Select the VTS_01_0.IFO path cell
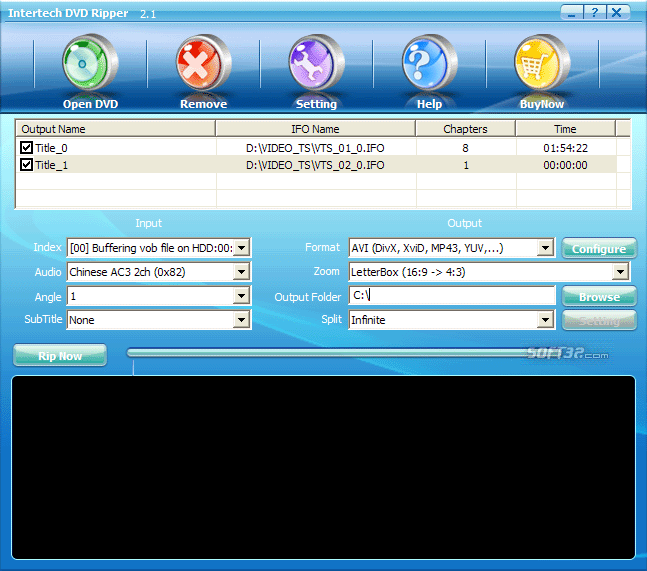 click(x=315, y=148)
